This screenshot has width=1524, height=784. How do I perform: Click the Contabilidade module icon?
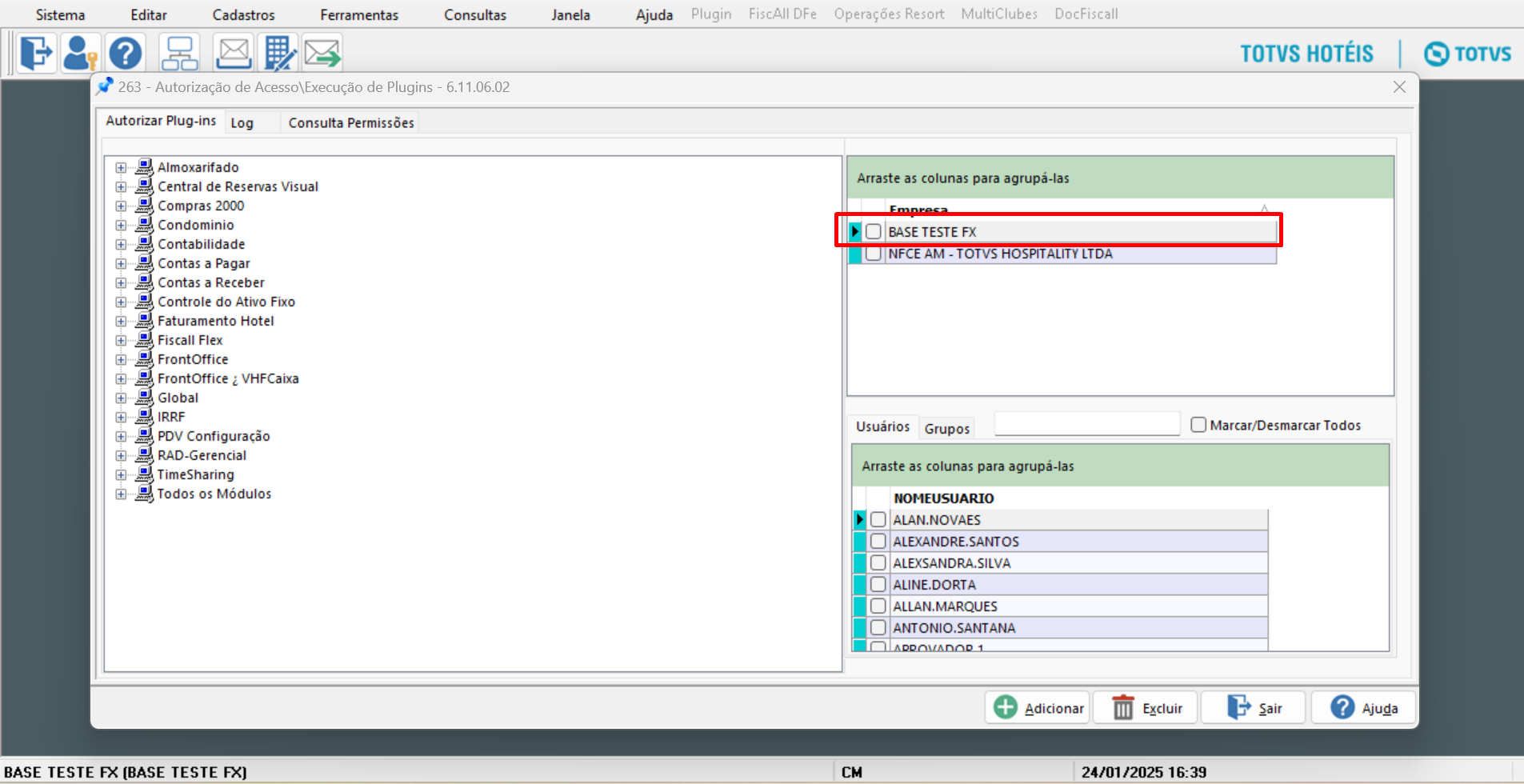click(144, 244)
